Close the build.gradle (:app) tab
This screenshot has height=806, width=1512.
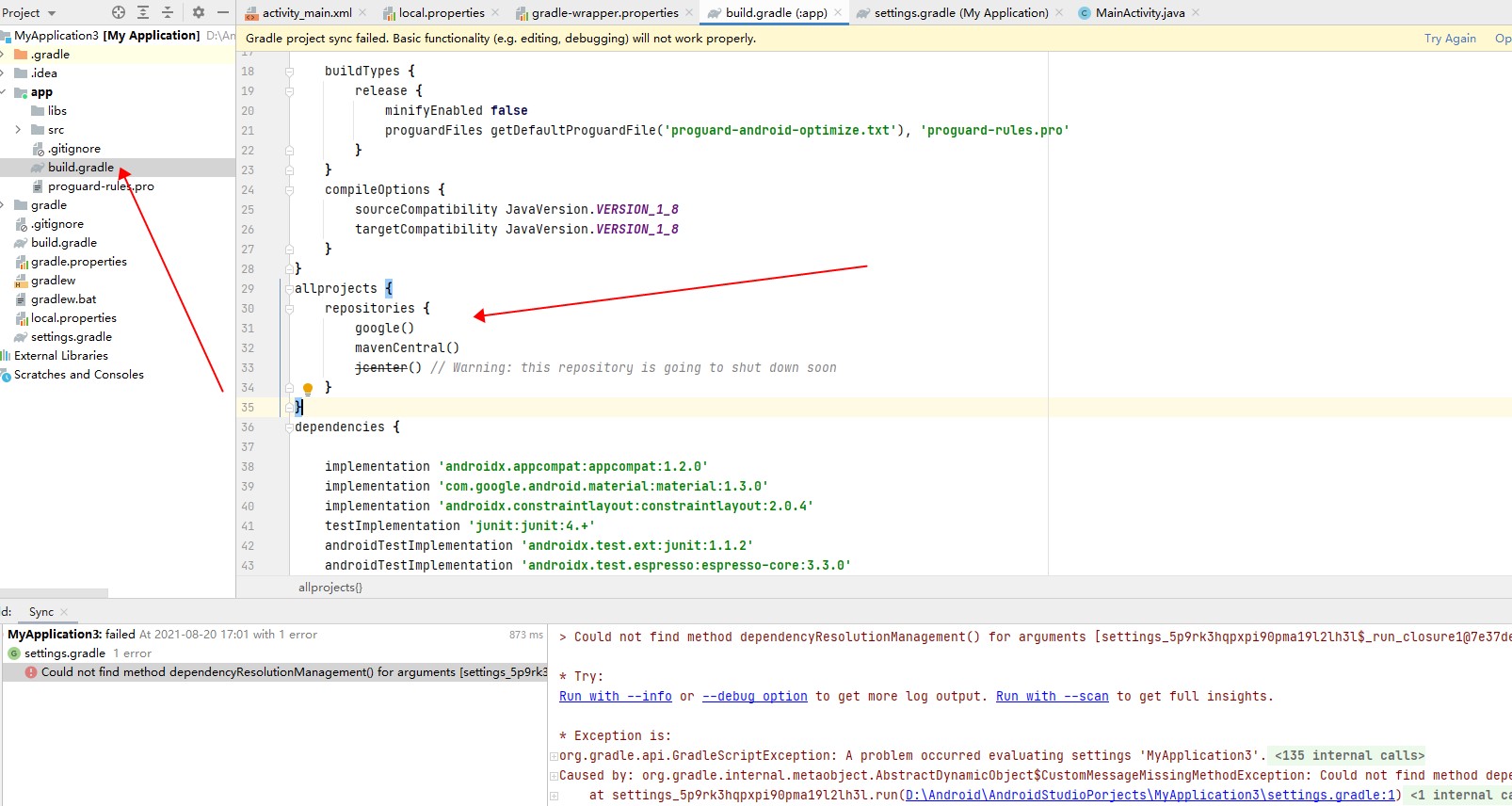(838, 12)
